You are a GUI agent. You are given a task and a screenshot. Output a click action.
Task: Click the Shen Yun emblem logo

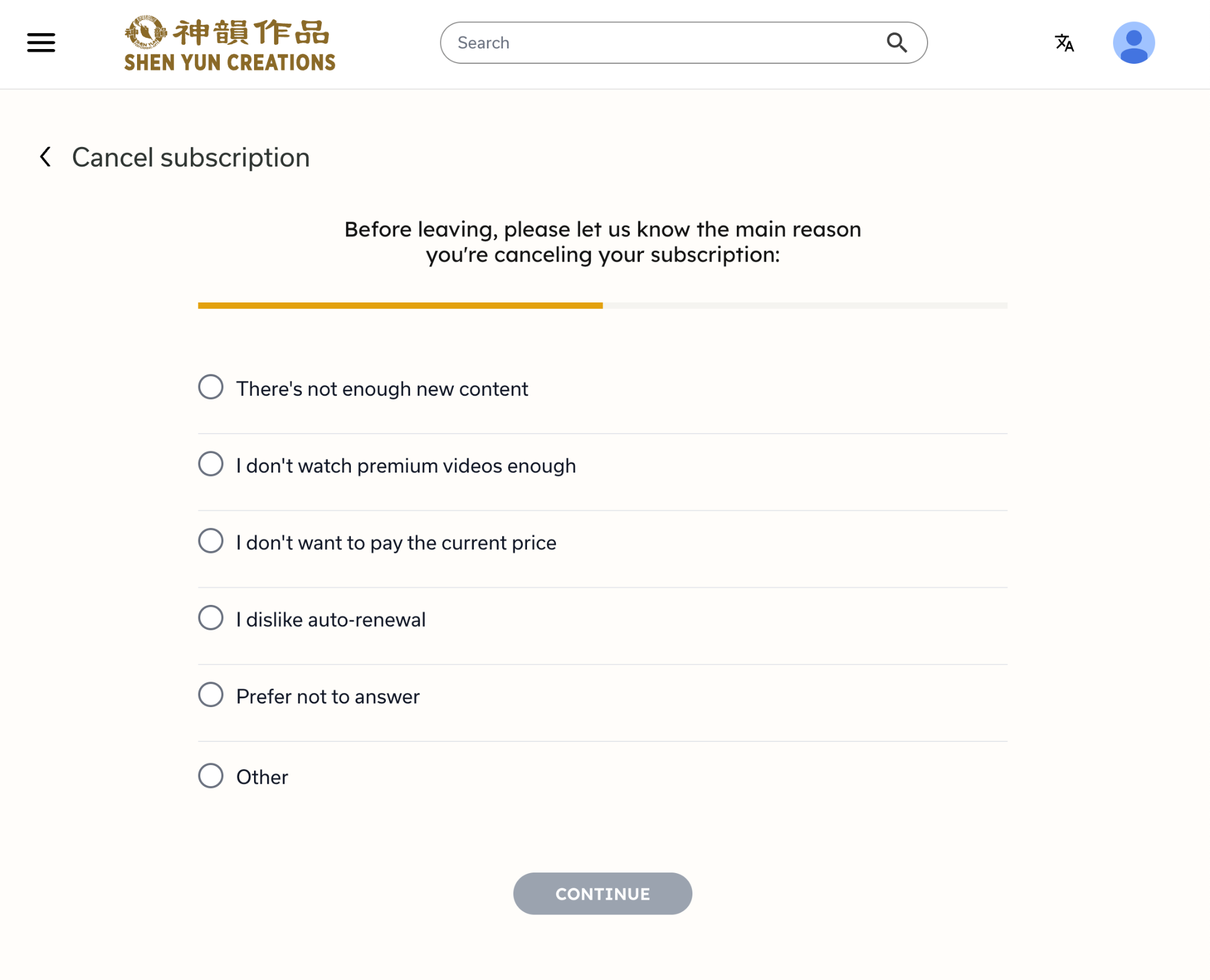coord(145,32)
